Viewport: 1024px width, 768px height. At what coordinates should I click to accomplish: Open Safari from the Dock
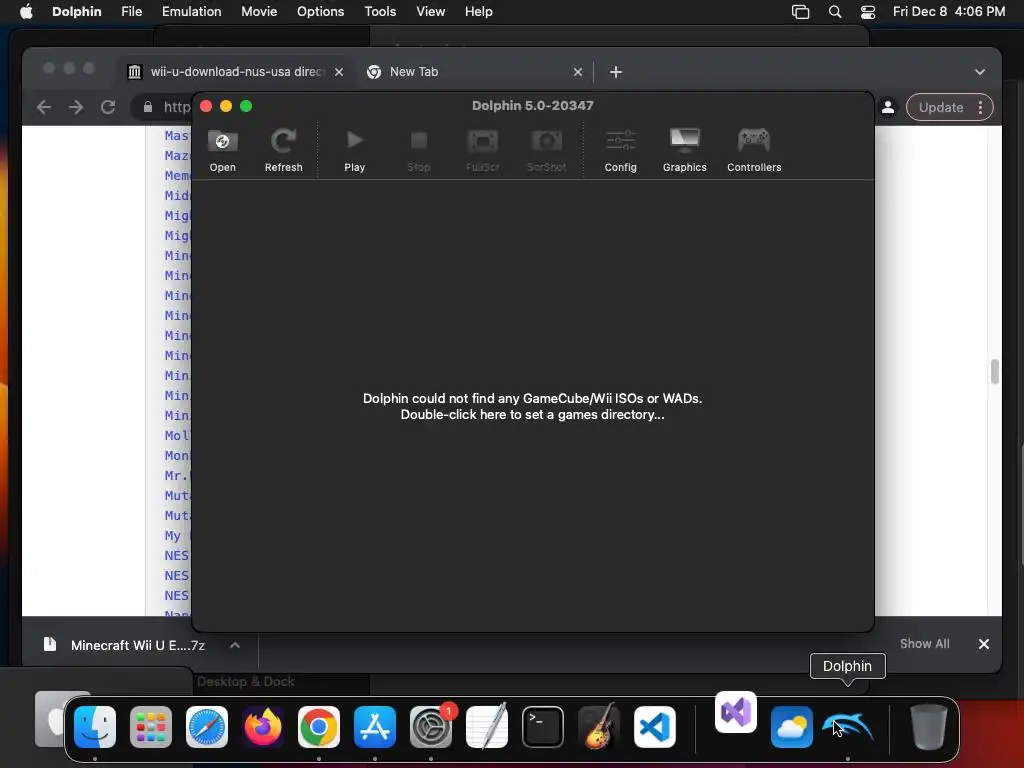[207, 727]
